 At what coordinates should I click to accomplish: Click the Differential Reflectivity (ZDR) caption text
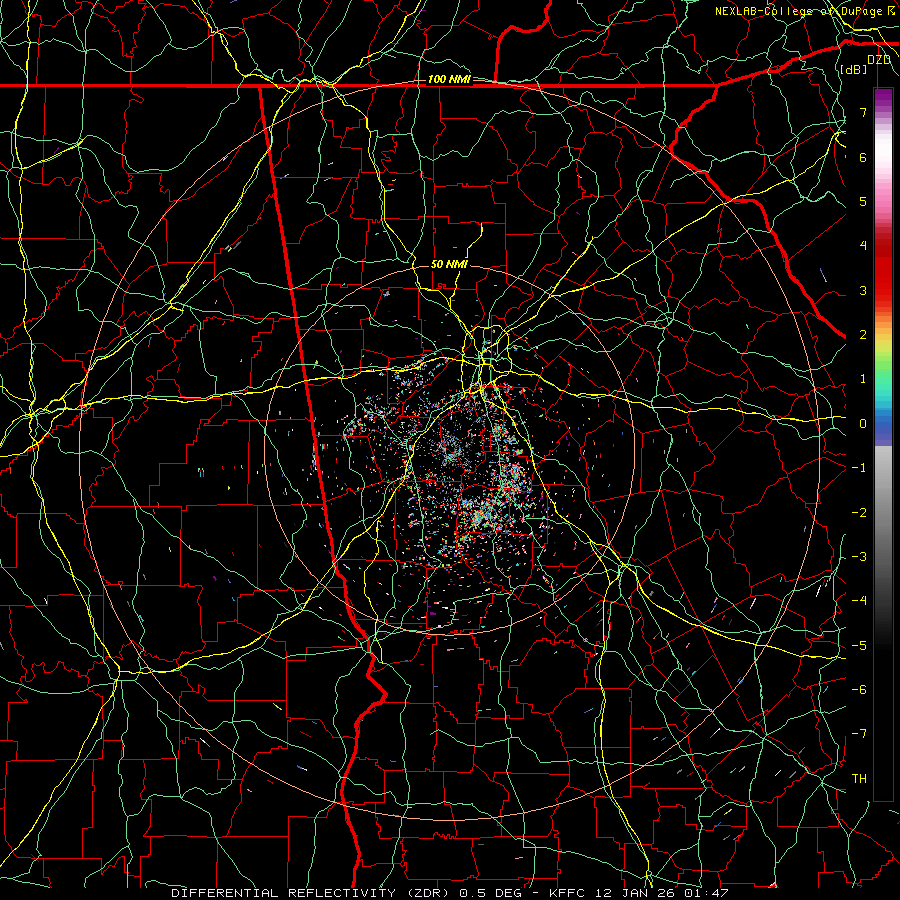point(312,893)
